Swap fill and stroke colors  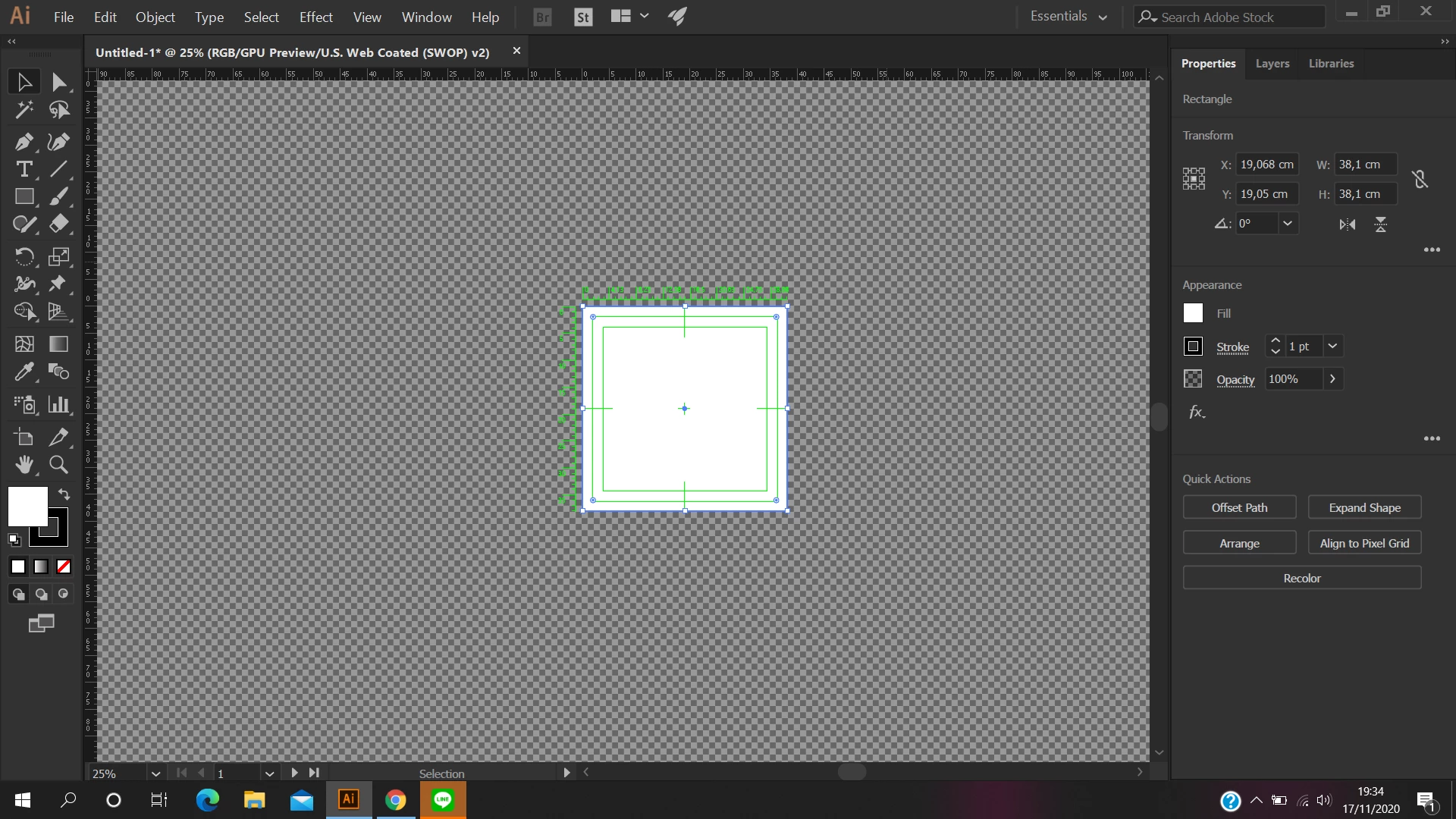(64, 494)
